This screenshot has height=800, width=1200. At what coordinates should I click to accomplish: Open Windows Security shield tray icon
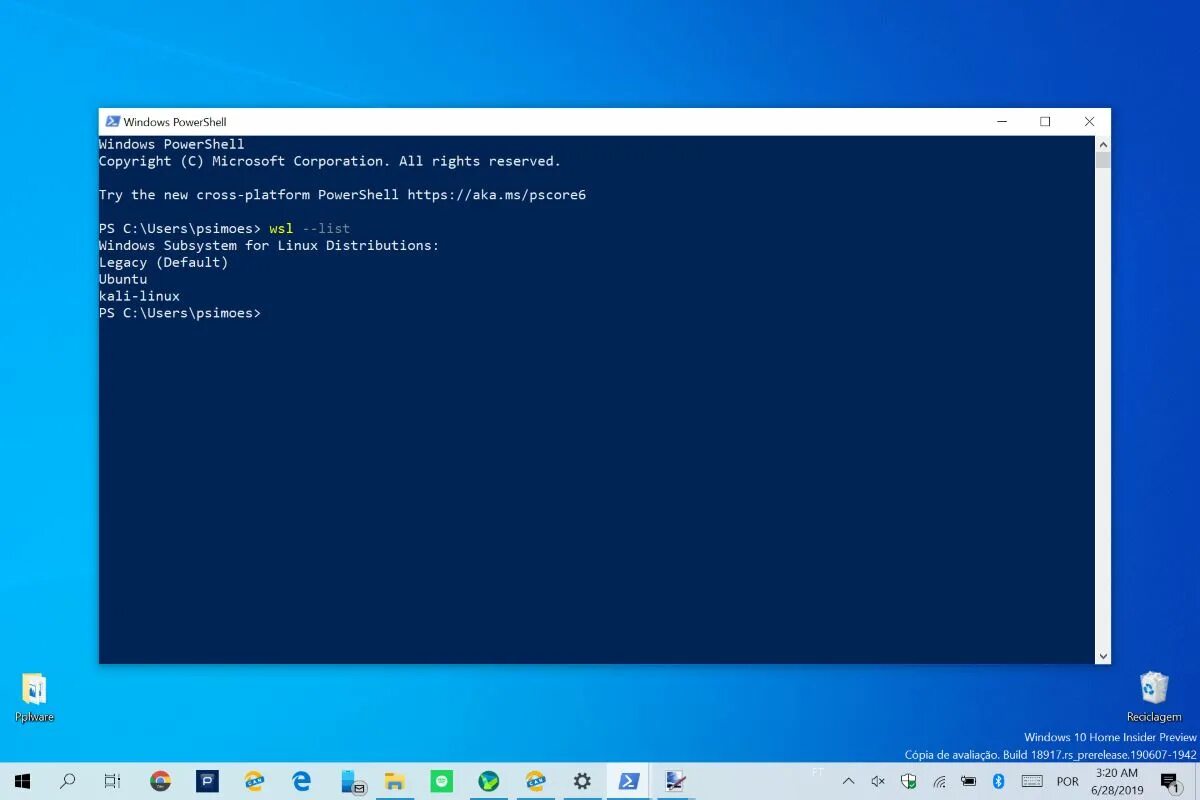coord(908,781)
